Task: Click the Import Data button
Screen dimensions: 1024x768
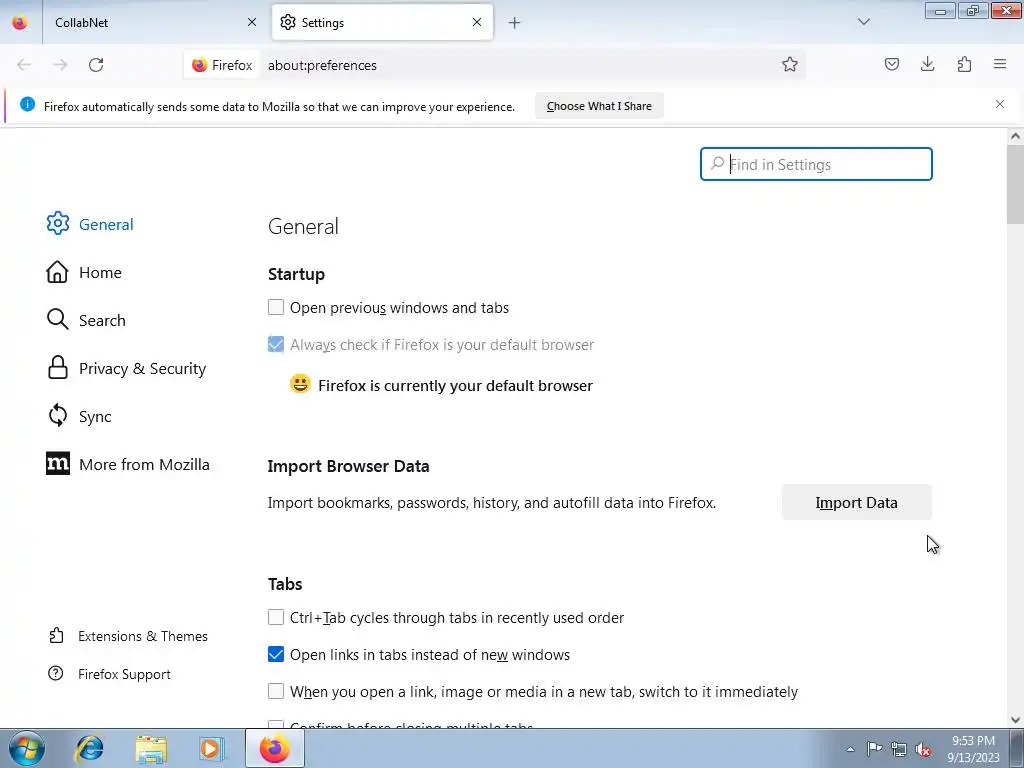Action: pyautogui.click(x=856, y=502)
